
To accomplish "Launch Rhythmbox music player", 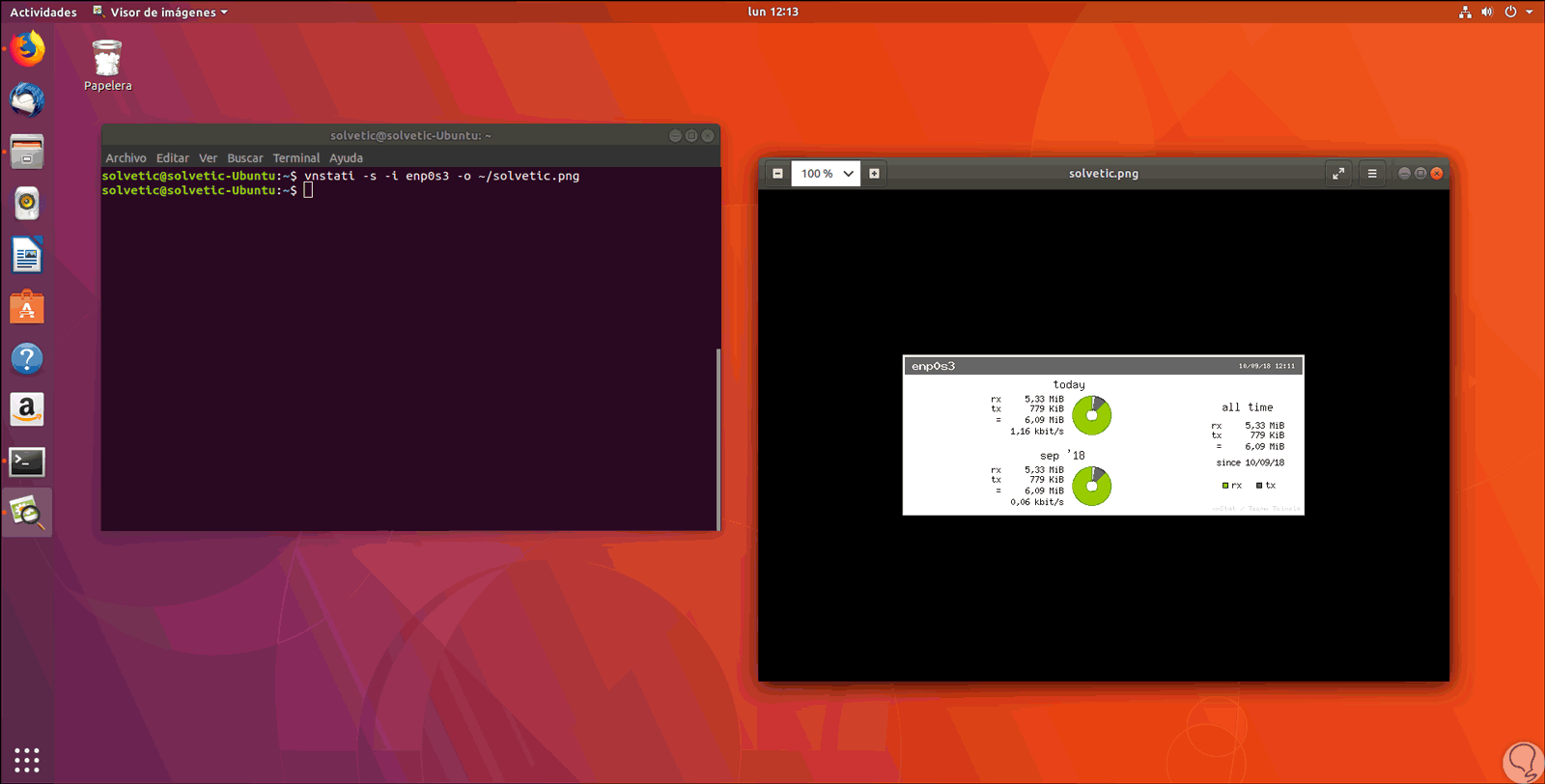I will tap(27, 204).
